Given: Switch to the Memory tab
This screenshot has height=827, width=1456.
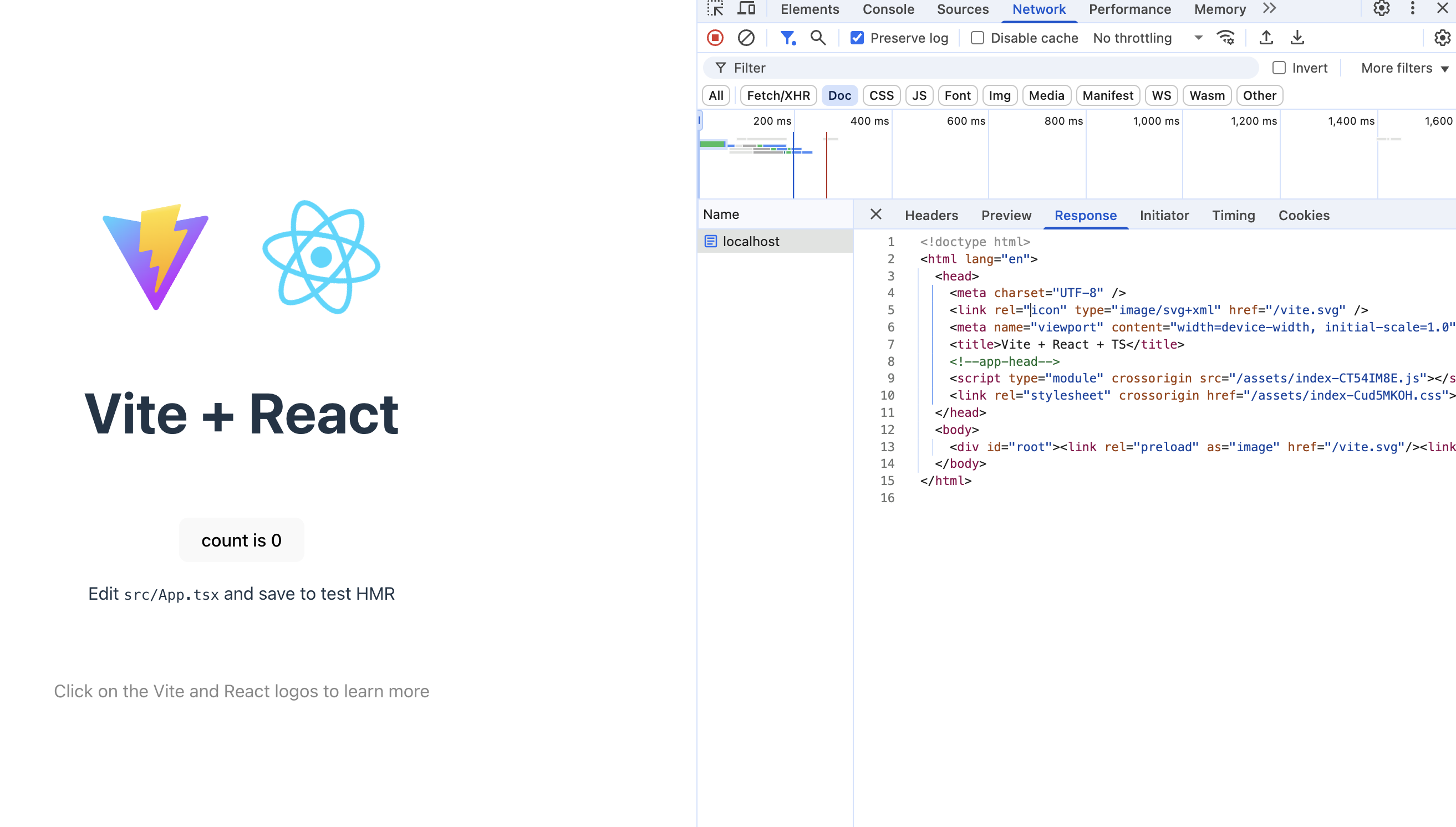Looking at the screenshot, I should (x=1220, y=9).
